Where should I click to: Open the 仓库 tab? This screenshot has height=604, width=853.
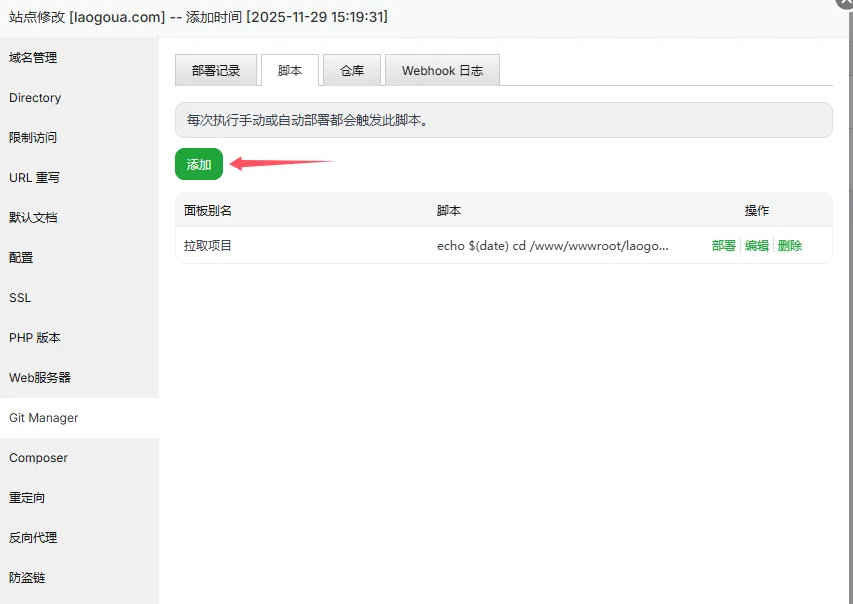tap(352, 70)
